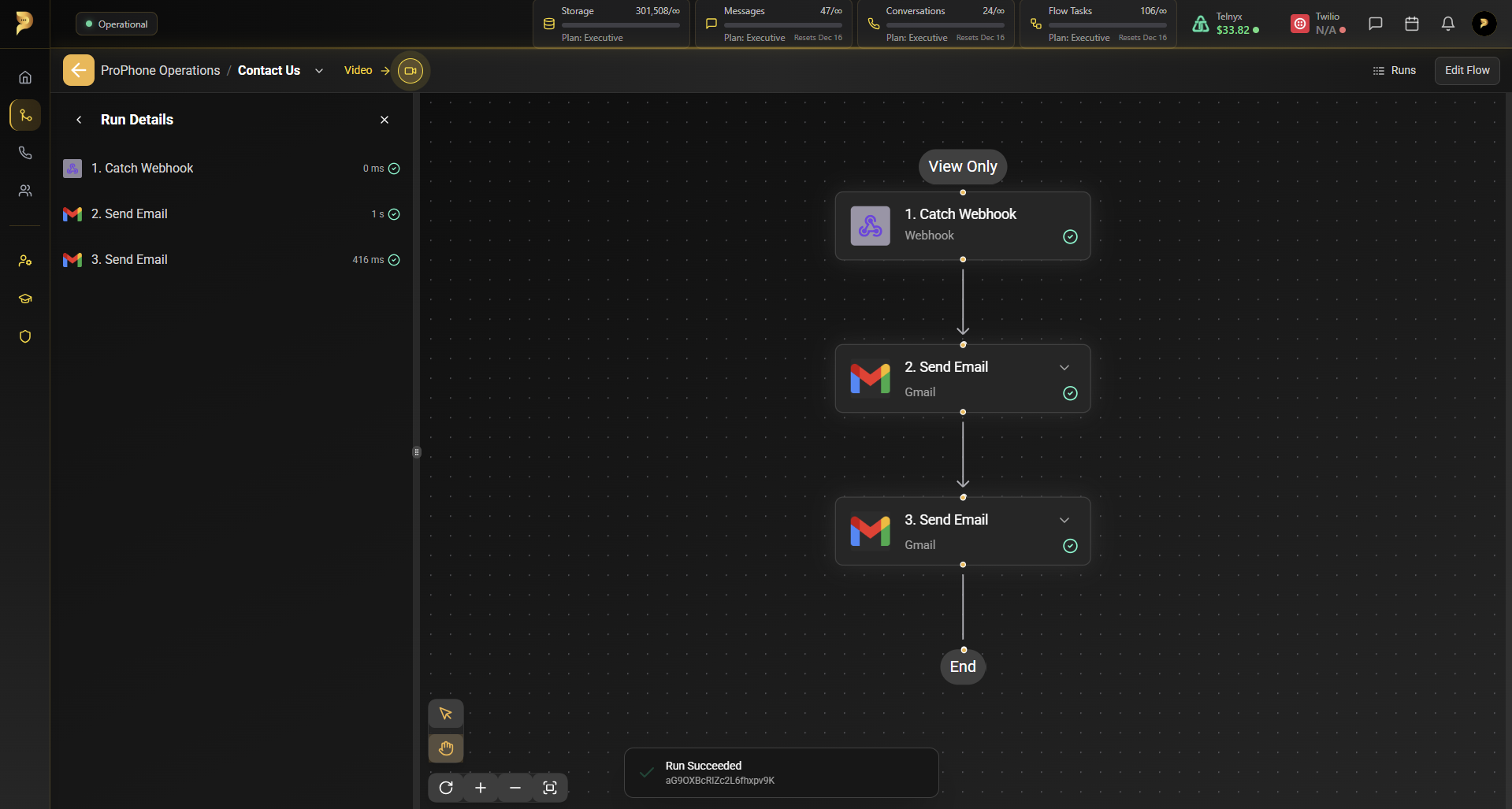The width and height of the screenshot is (1512, 809).
Task: Open the Conversations usage card
Action: (936, 24)
